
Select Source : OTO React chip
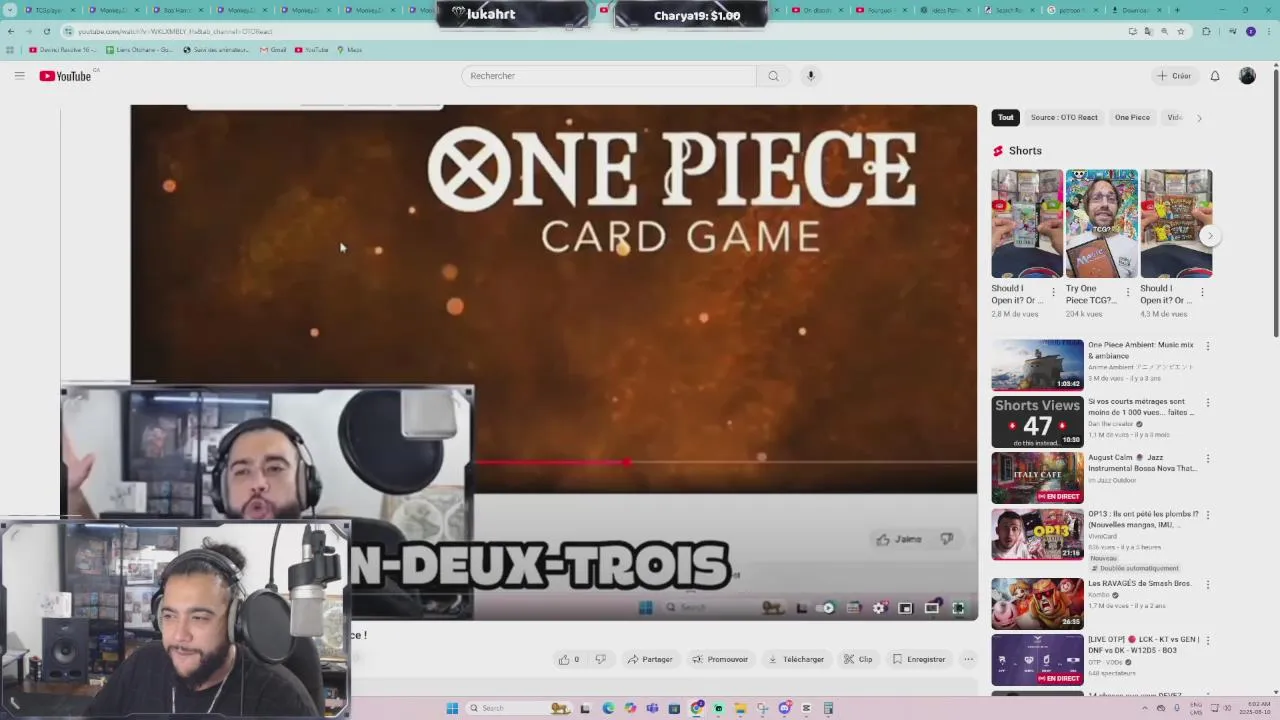click(x=1064, y=117)
